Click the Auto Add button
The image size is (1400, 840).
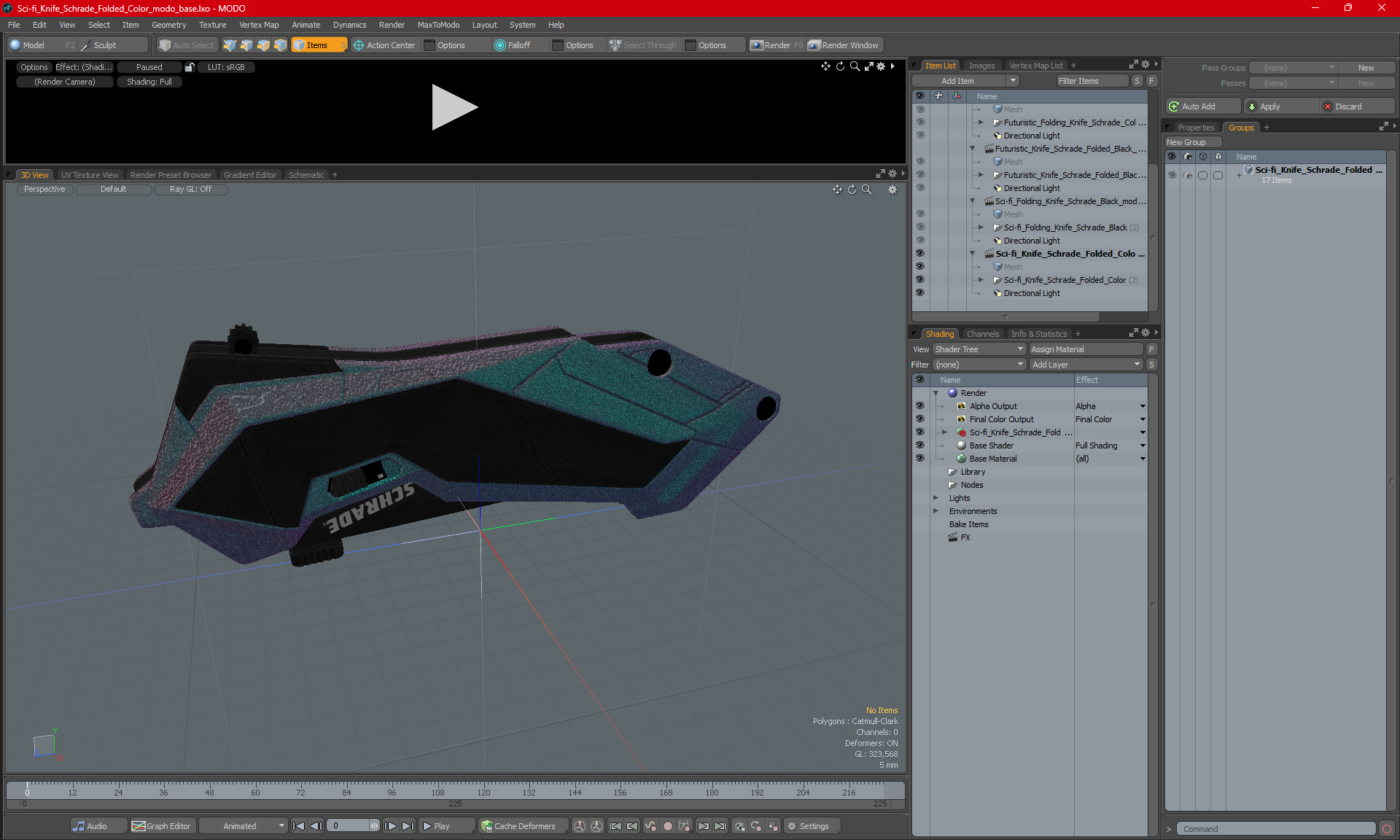click(x=1203, y=106)
